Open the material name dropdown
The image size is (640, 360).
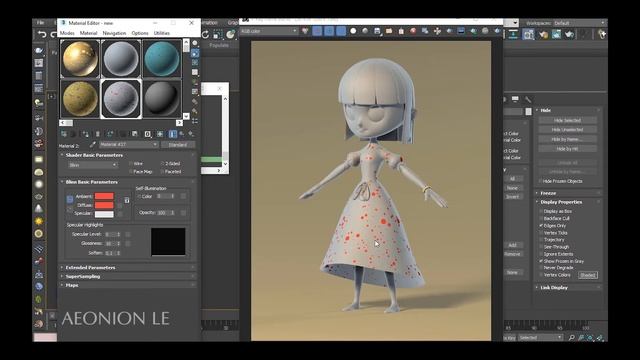[129, 145]
